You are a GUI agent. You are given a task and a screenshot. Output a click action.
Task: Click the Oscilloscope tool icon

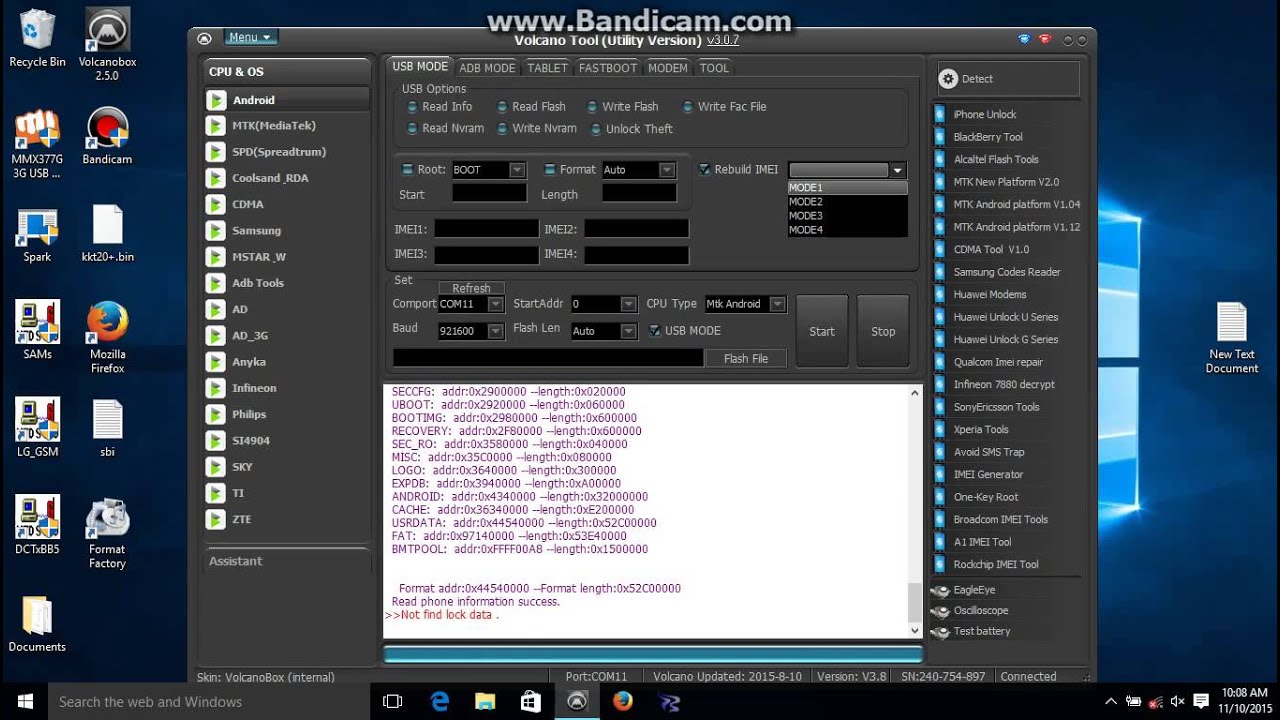940,611
